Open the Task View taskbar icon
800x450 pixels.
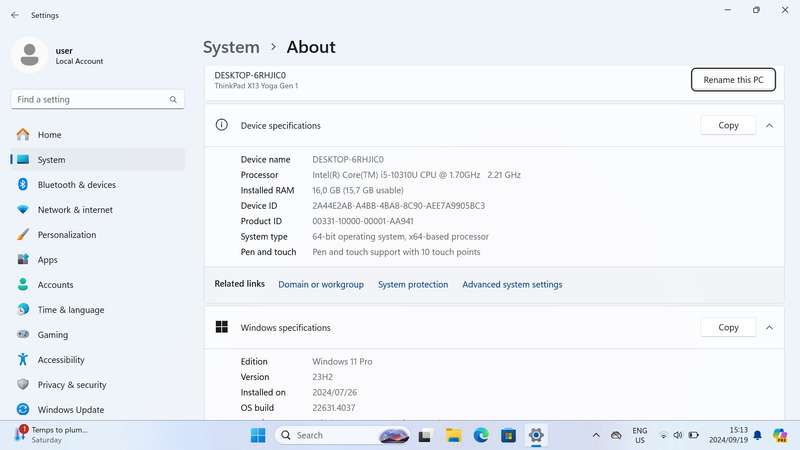pos(424,436)
